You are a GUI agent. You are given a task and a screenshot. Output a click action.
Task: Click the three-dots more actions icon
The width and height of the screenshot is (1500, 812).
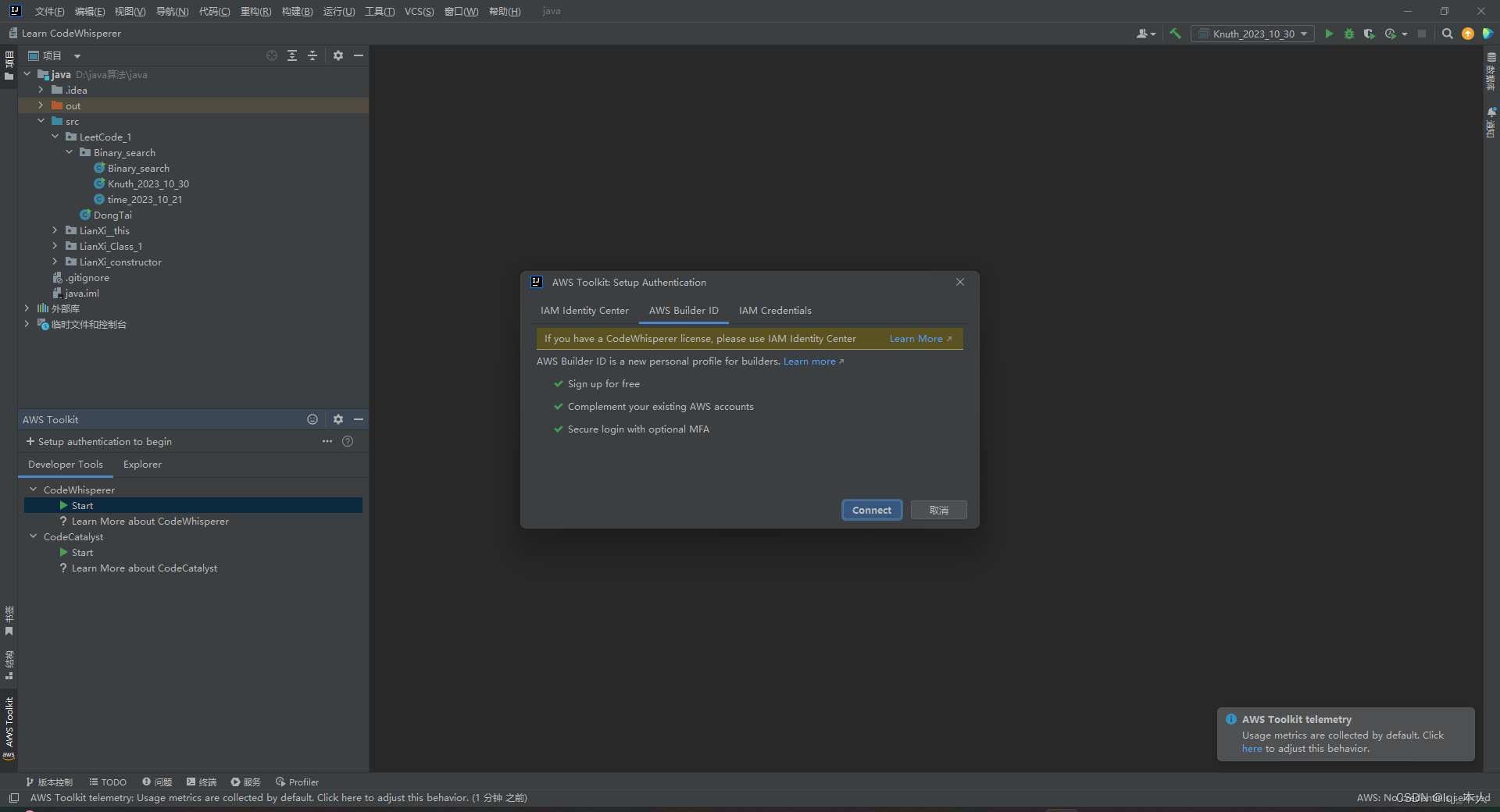(327, 441)
